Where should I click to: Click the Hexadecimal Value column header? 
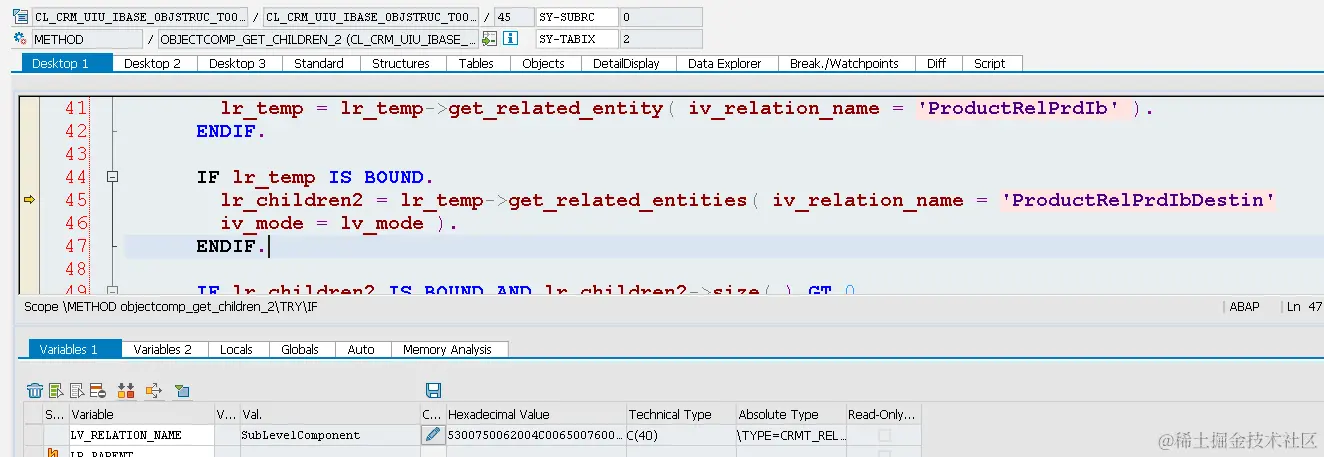click(535, 414)
